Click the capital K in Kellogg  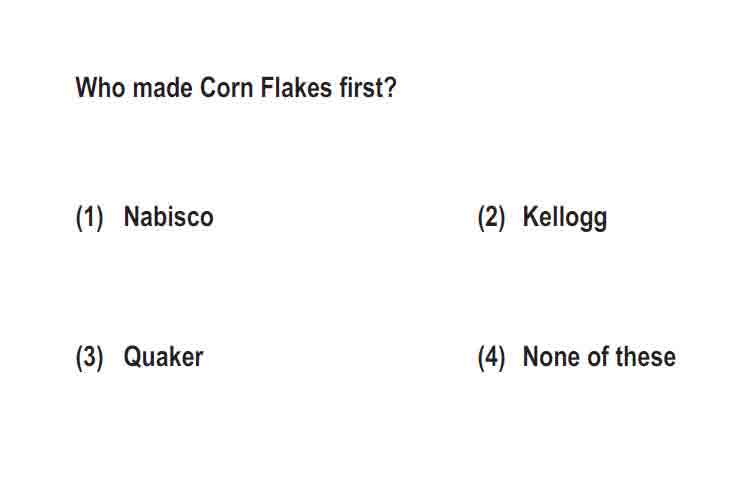click(531, 217)
